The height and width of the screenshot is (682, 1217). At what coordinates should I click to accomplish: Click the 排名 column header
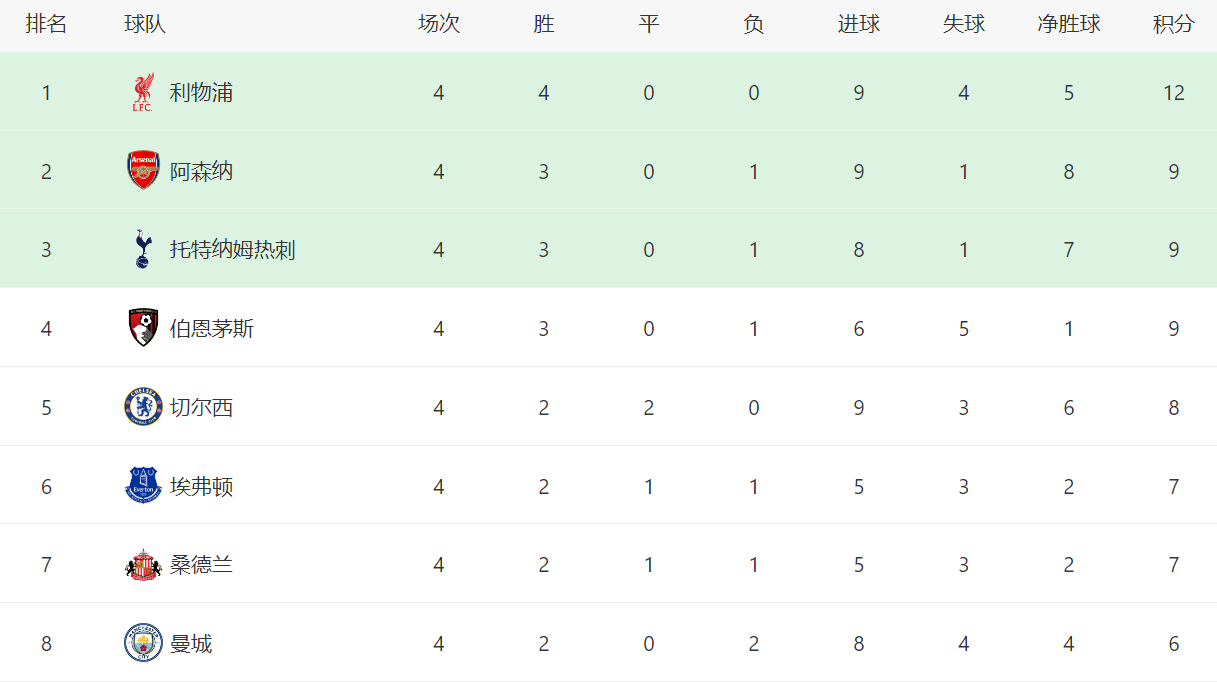click(46, 25)
